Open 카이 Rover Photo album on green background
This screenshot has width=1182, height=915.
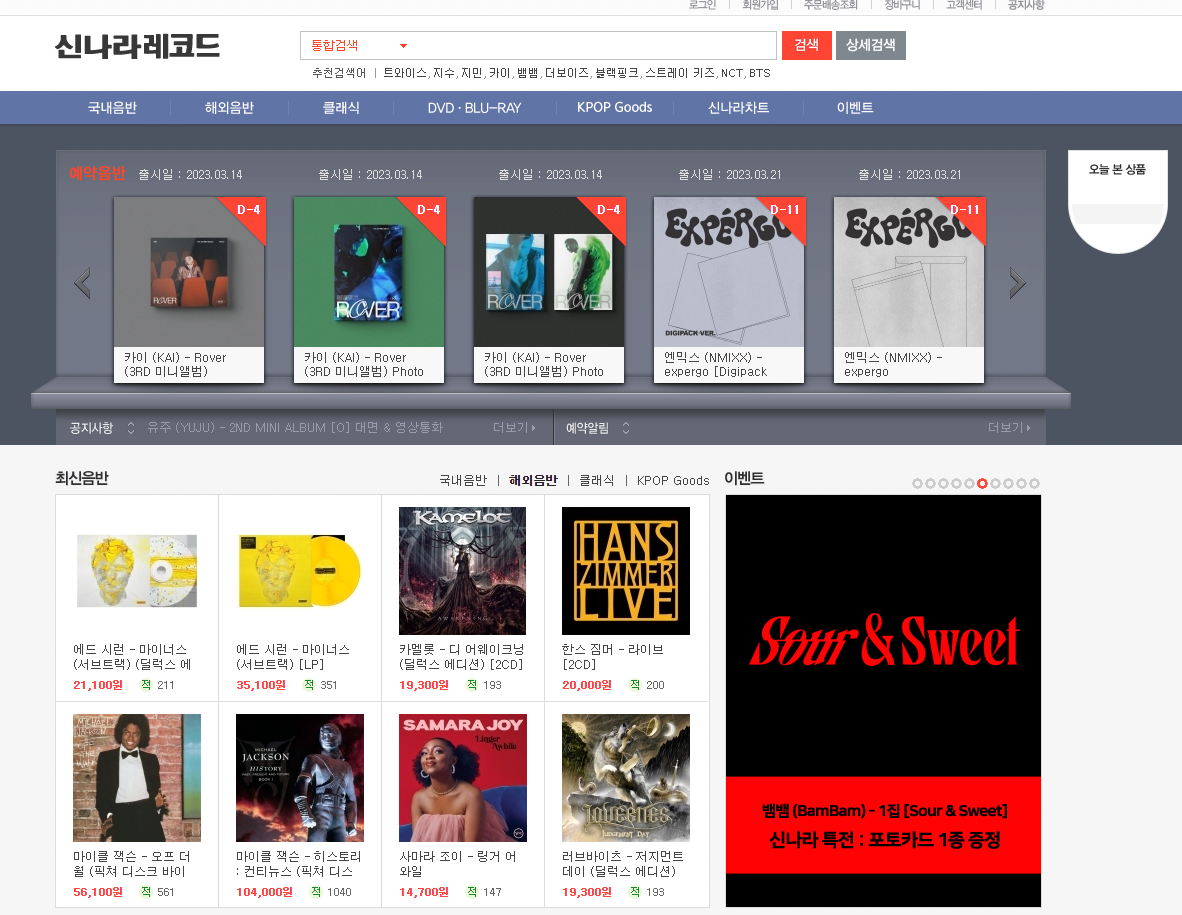click(x=369, y=272)
